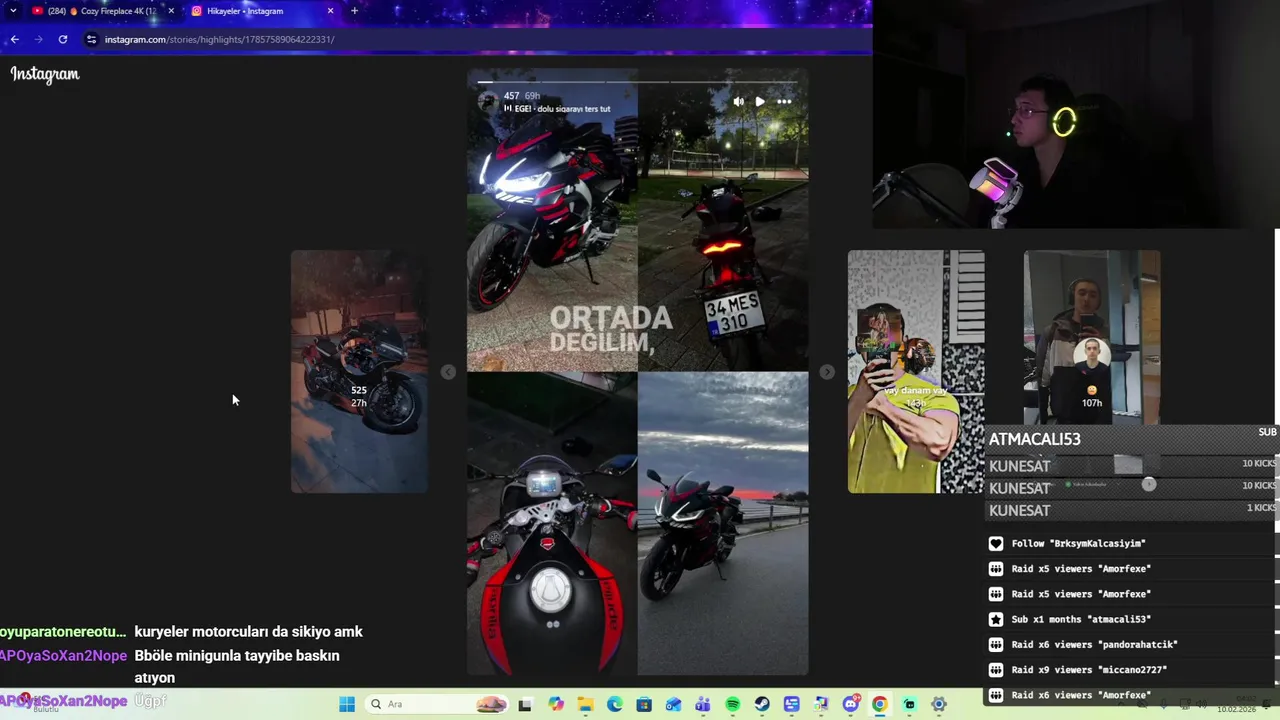Mute the Instagram story audio

click(x=738, y=101)
